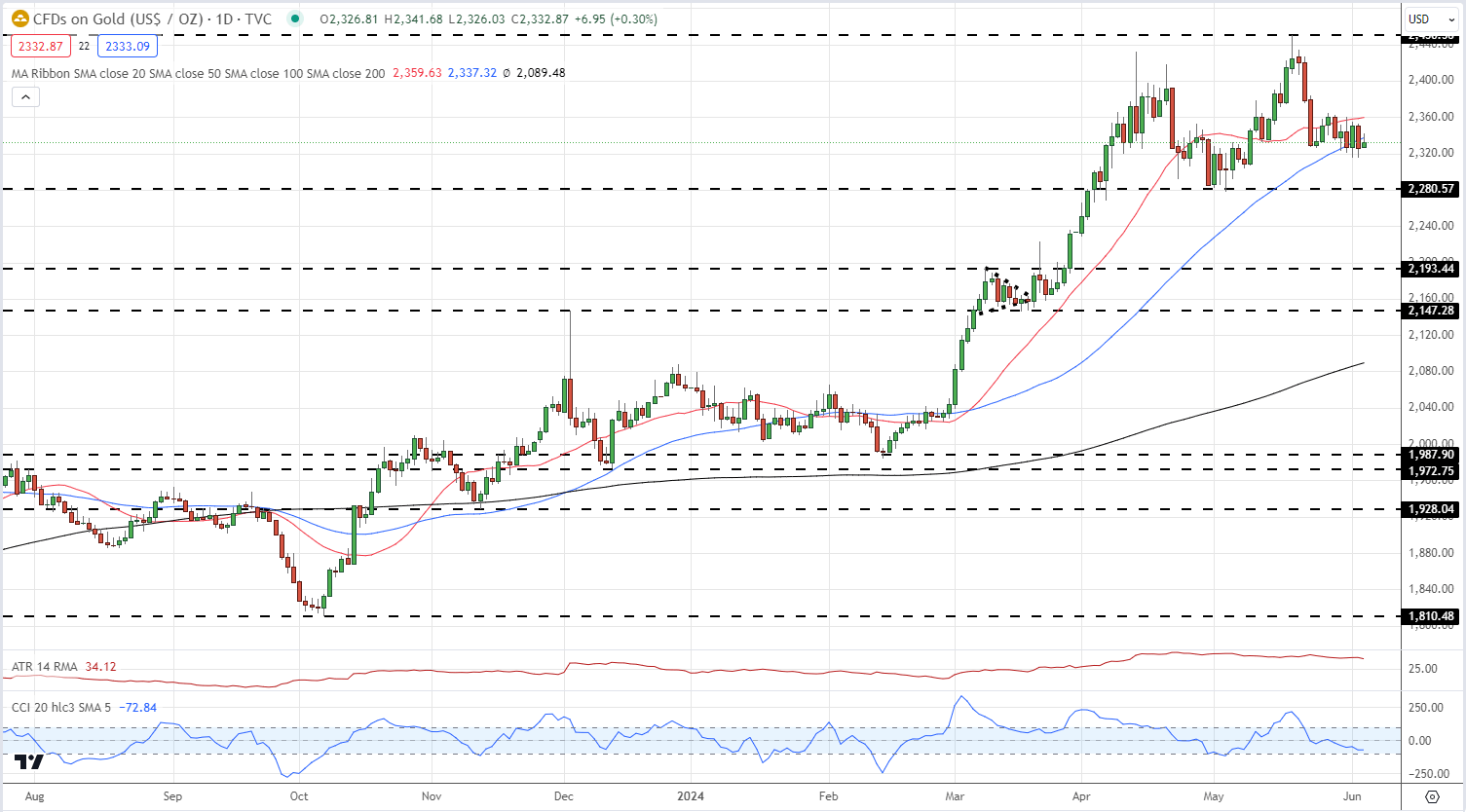
Task: Click the CCI pane -250.00 axis label
Action: [1428, 774]
